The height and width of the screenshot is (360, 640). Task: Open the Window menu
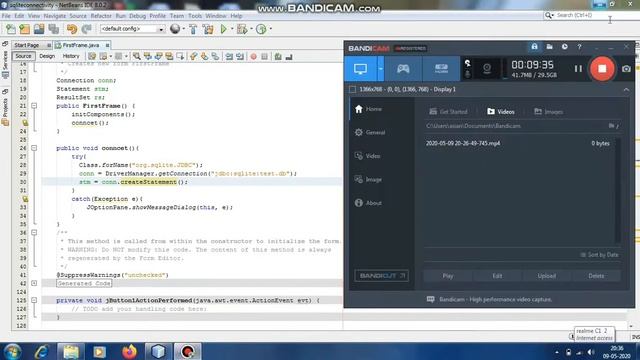(x=216, y=16)
